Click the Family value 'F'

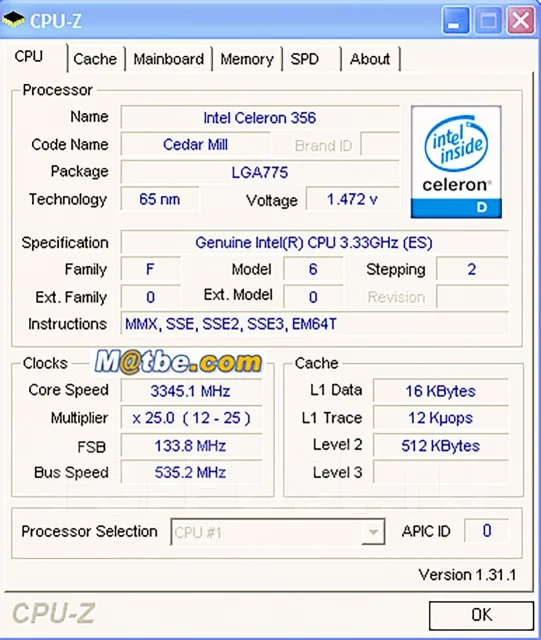click(150, 269)
